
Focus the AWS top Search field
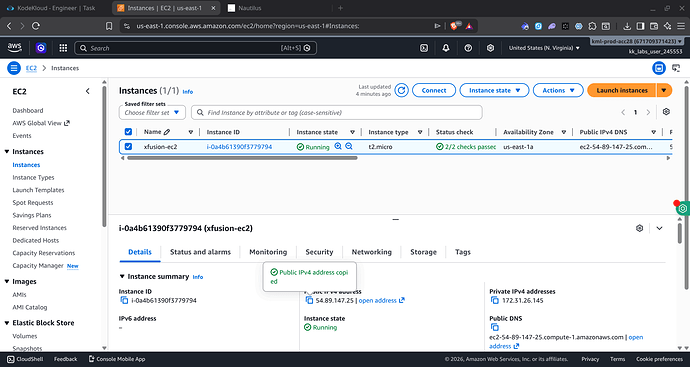195,48
